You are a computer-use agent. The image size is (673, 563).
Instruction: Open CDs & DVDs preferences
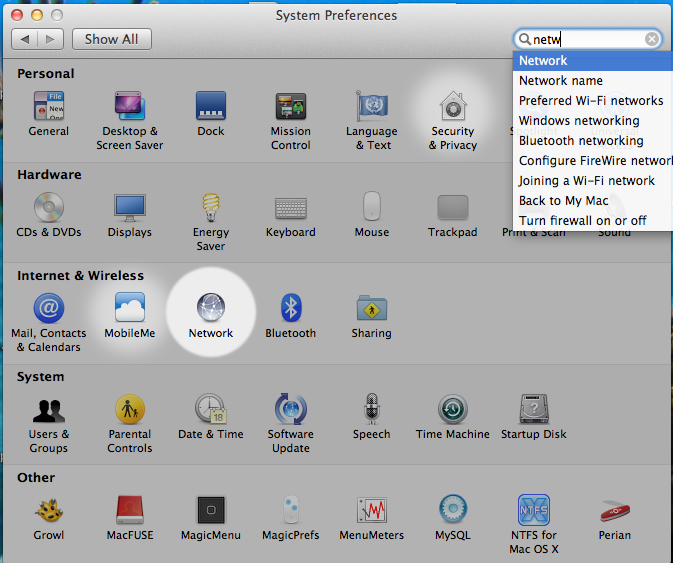(49, 215)
